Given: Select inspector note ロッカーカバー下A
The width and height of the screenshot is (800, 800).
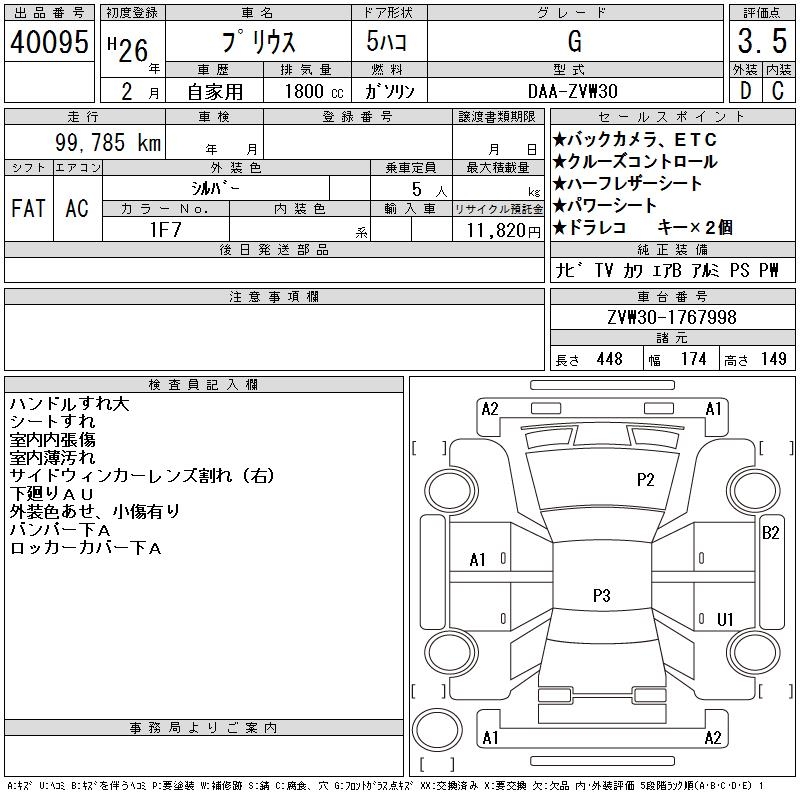Looking at the screenshot, I should point(86,548).
